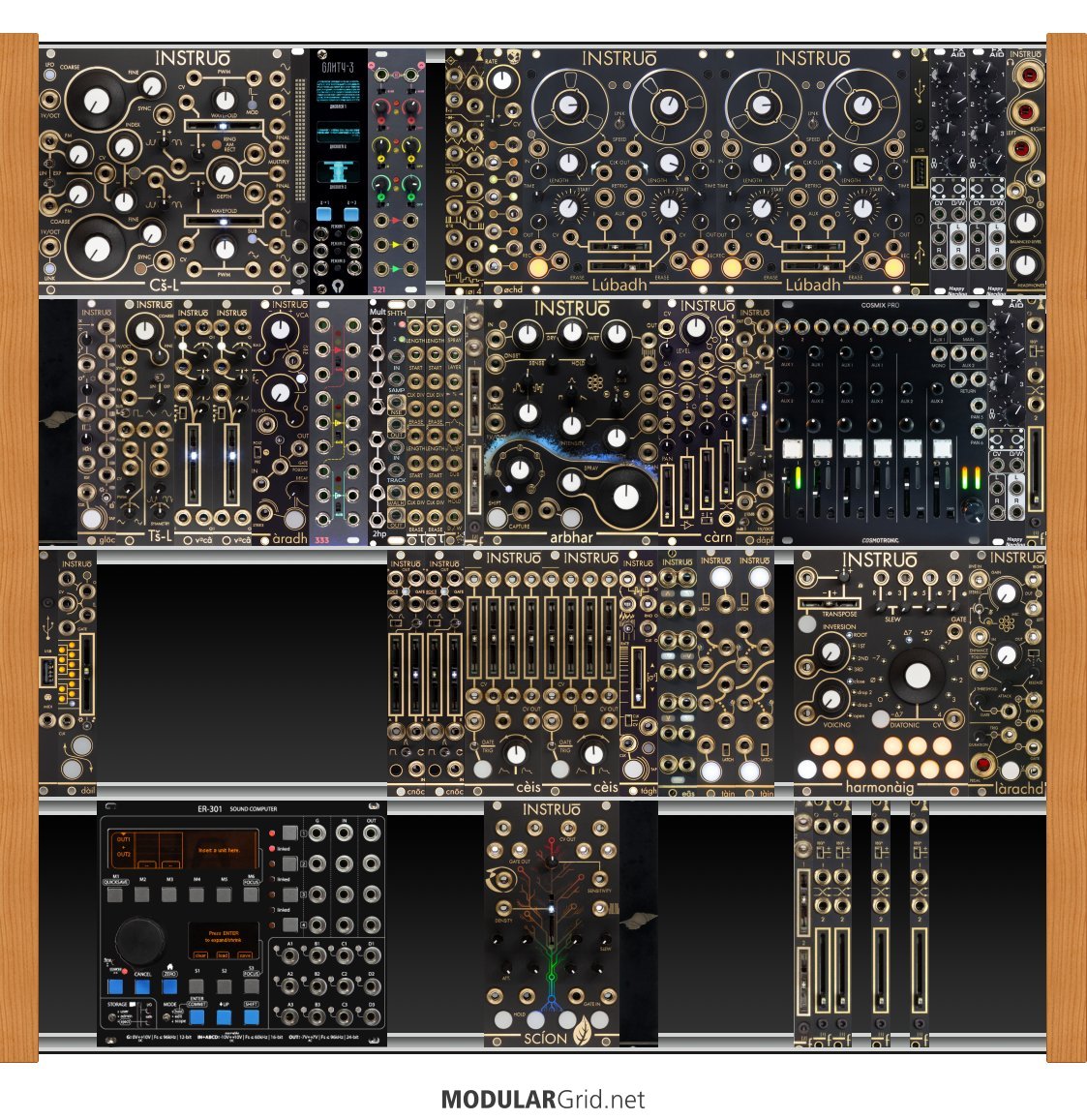Click the COSMIX PRO title text
Viewport: 1087px width, 1120px height.
pos(880,305)
